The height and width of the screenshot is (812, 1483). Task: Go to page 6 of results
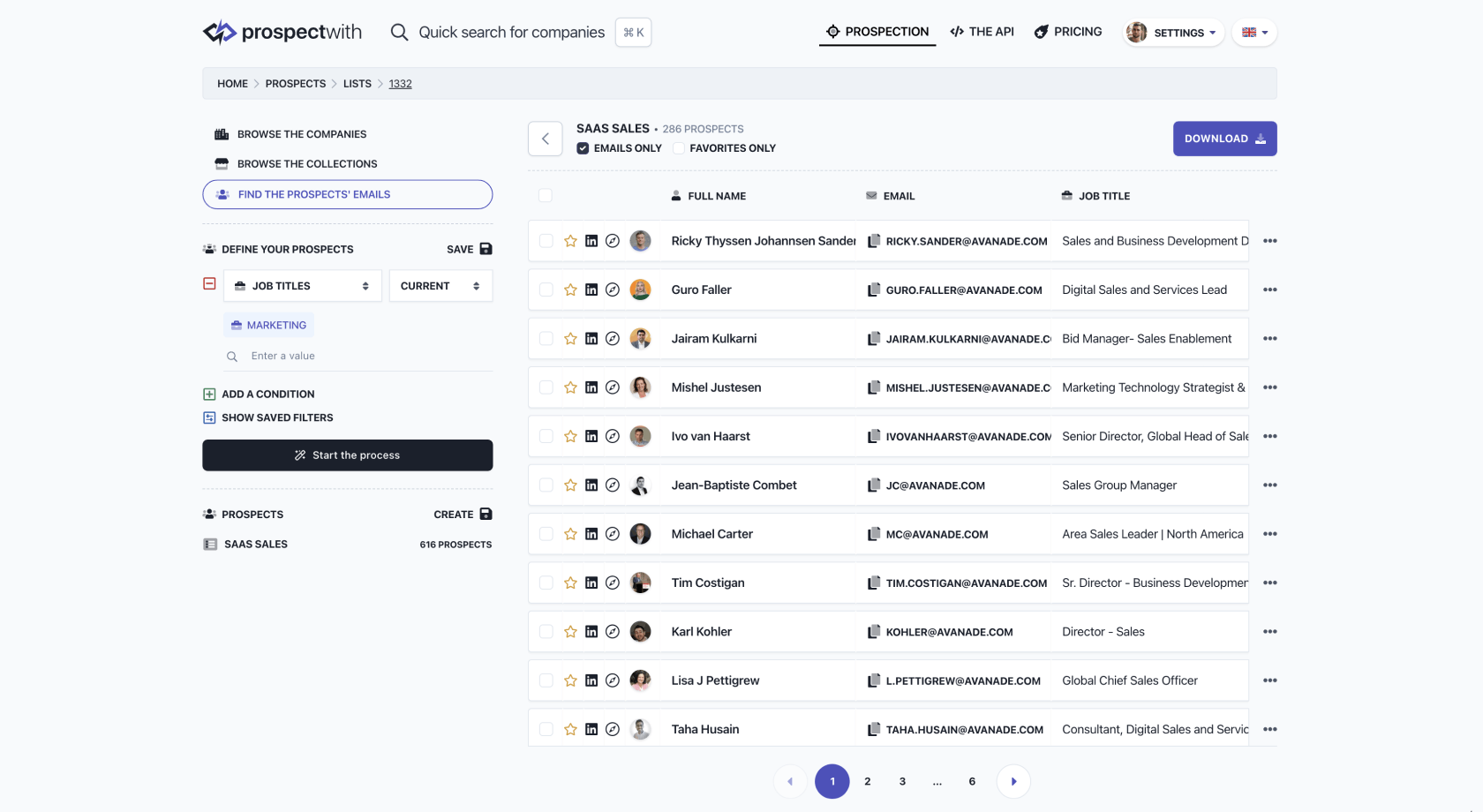click(972, 781)
